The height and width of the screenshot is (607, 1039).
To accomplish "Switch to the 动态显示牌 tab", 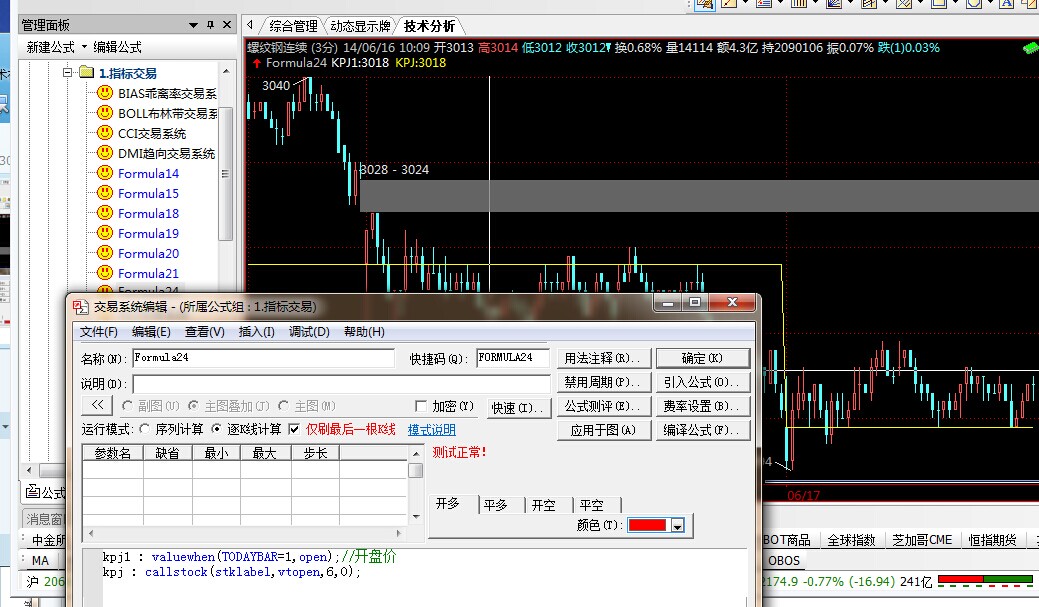I will (361, 26).
